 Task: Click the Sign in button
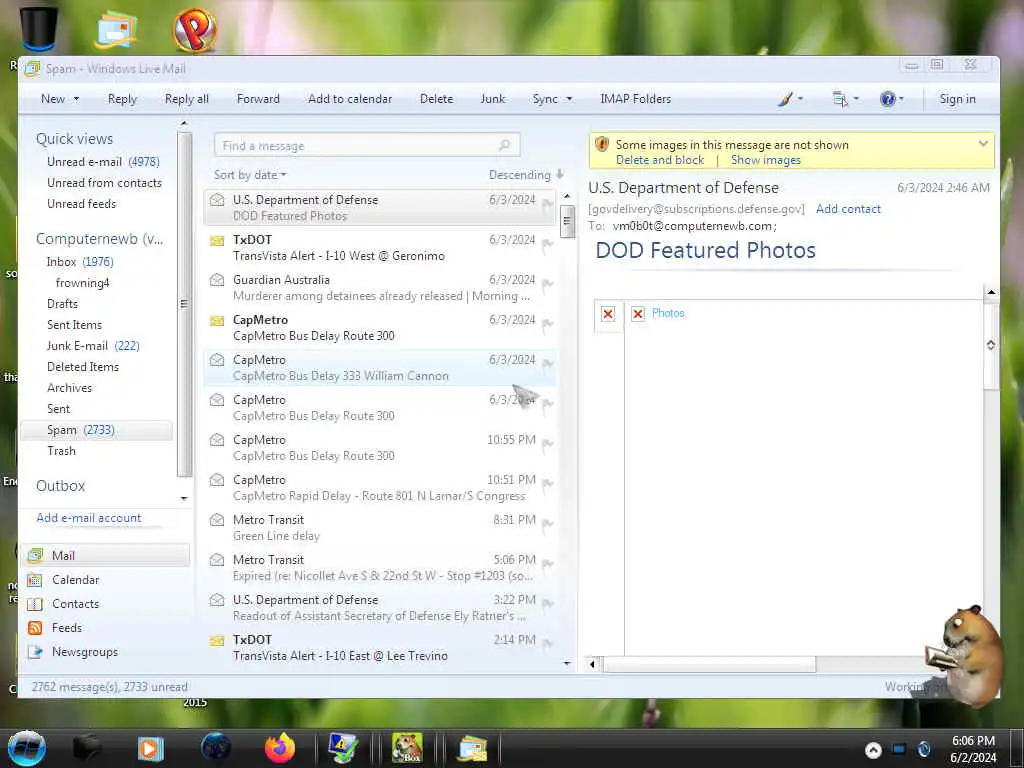[x=957, y=99]
